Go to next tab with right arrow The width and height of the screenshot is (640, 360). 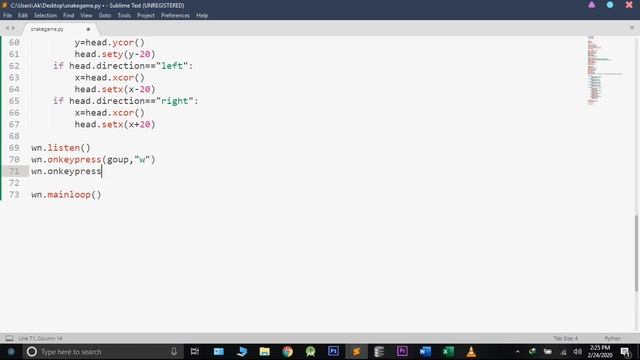tap(13, 28)
